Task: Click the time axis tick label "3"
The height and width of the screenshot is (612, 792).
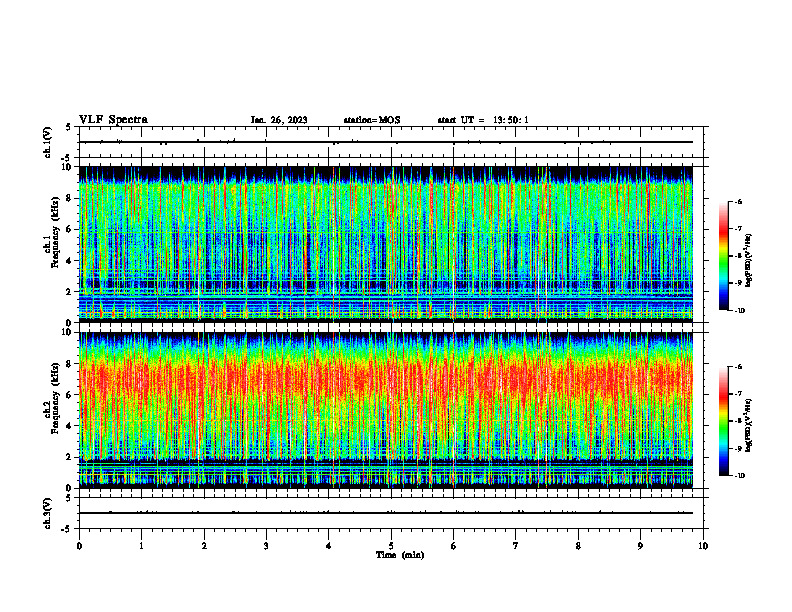Action: (266, 546)
